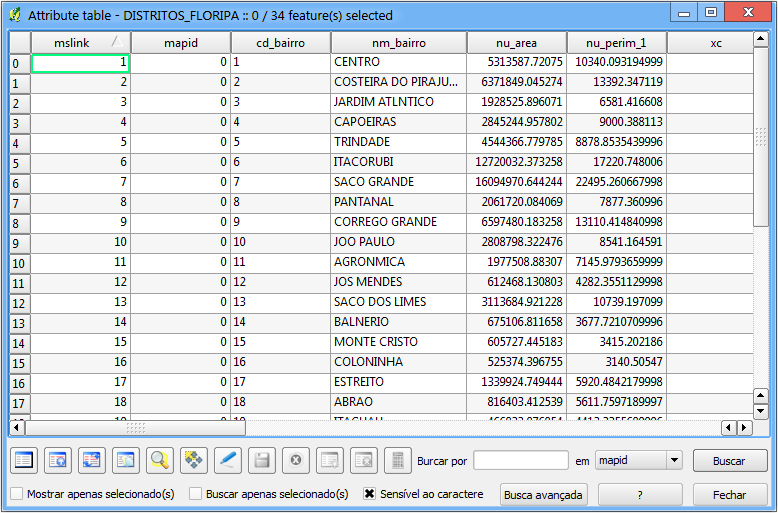Enable Mostrar apenas selecionado(s) checkbox
This screenshot has height=513, width=778.
click(x=17, y=494)
